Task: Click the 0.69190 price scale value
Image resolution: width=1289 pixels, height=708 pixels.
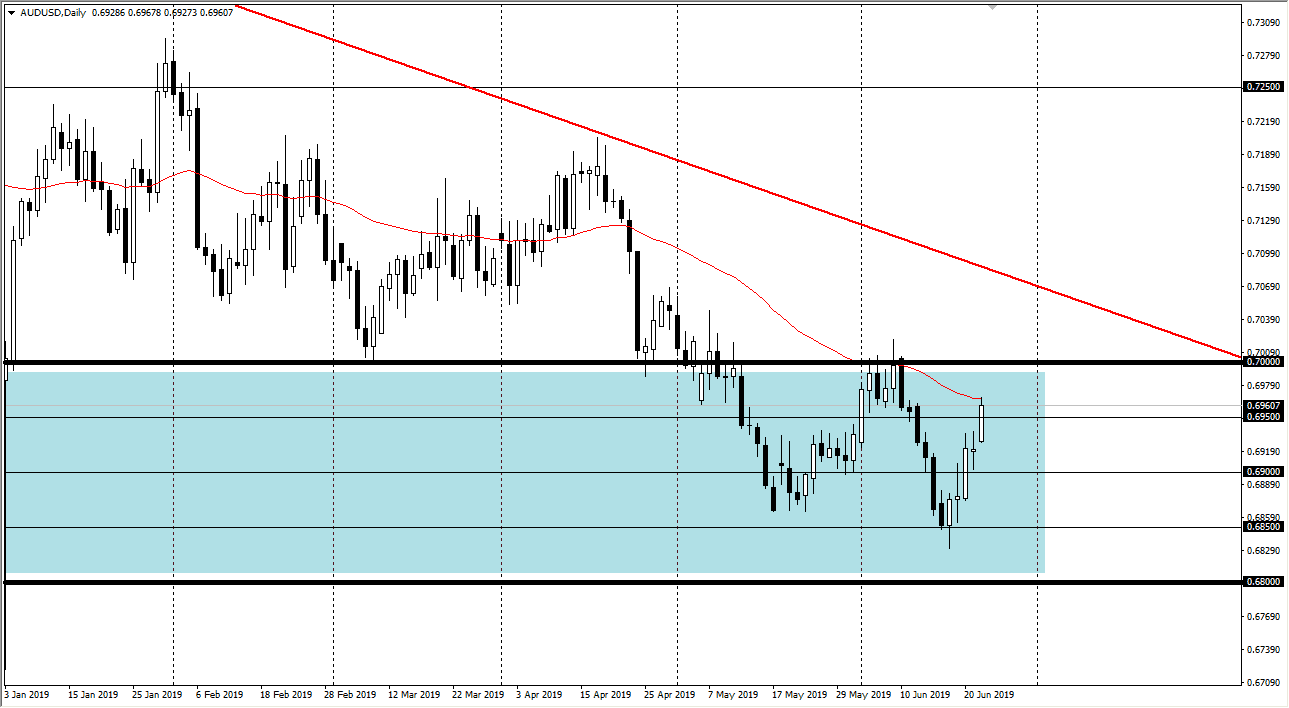Action: 1264,451
